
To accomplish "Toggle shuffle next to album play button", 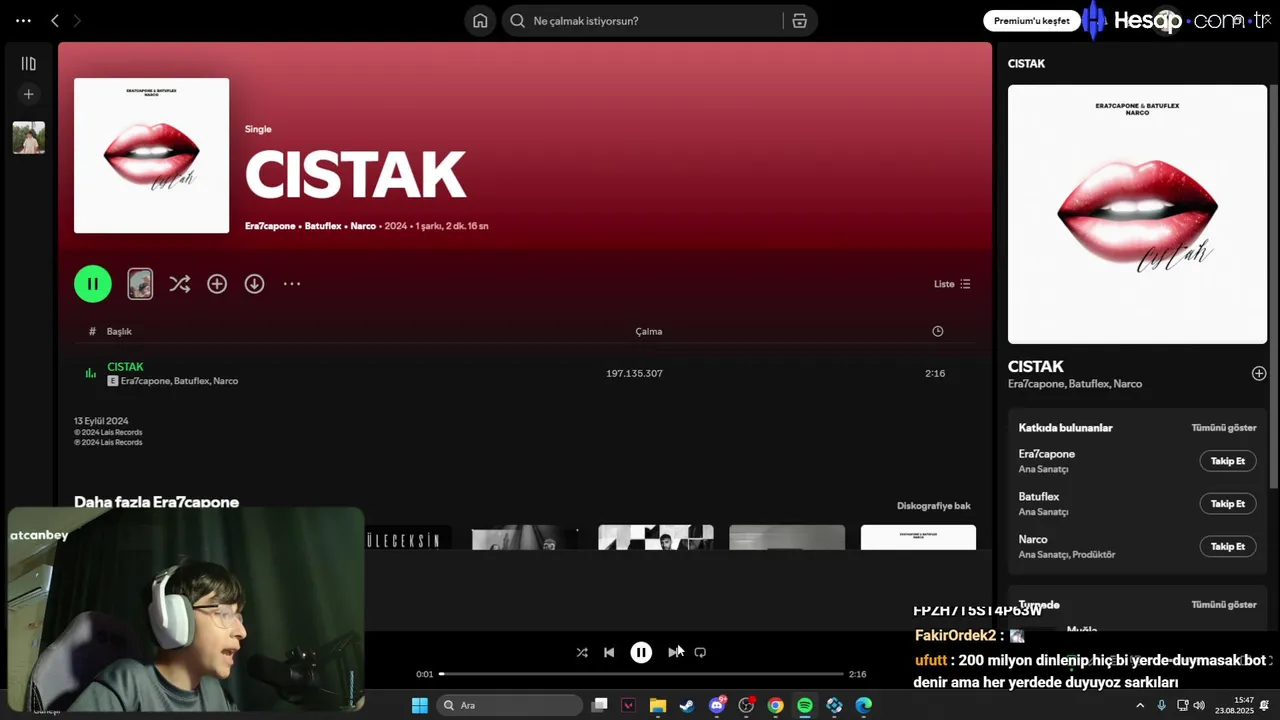I will coord(179,284).
